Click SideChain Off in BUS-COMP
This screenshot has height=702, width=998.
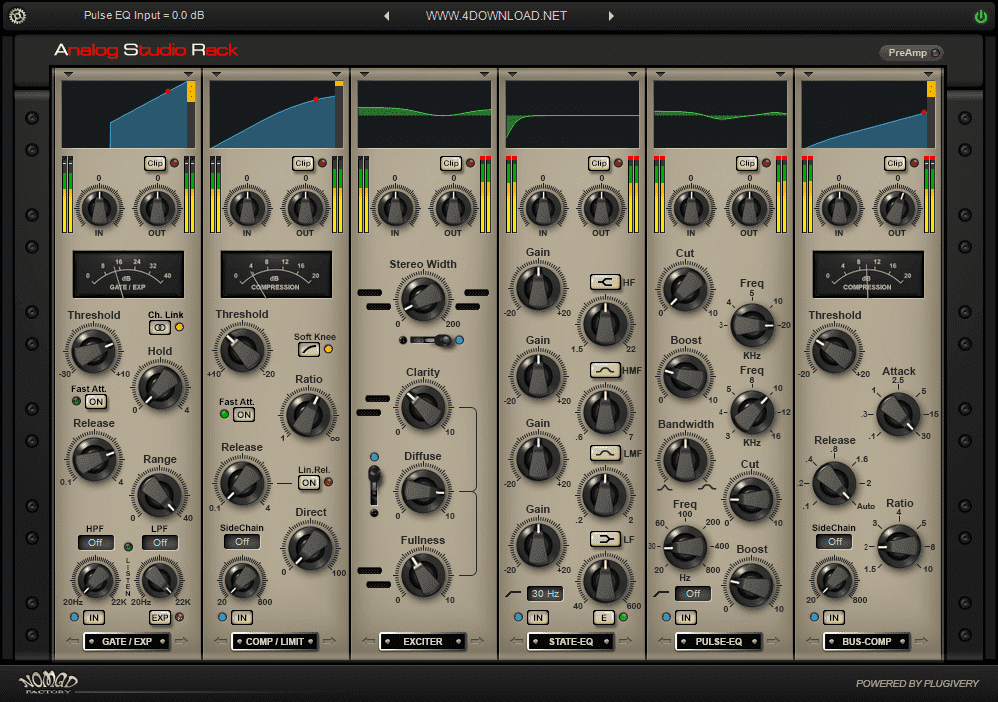[x=834, y=542]
